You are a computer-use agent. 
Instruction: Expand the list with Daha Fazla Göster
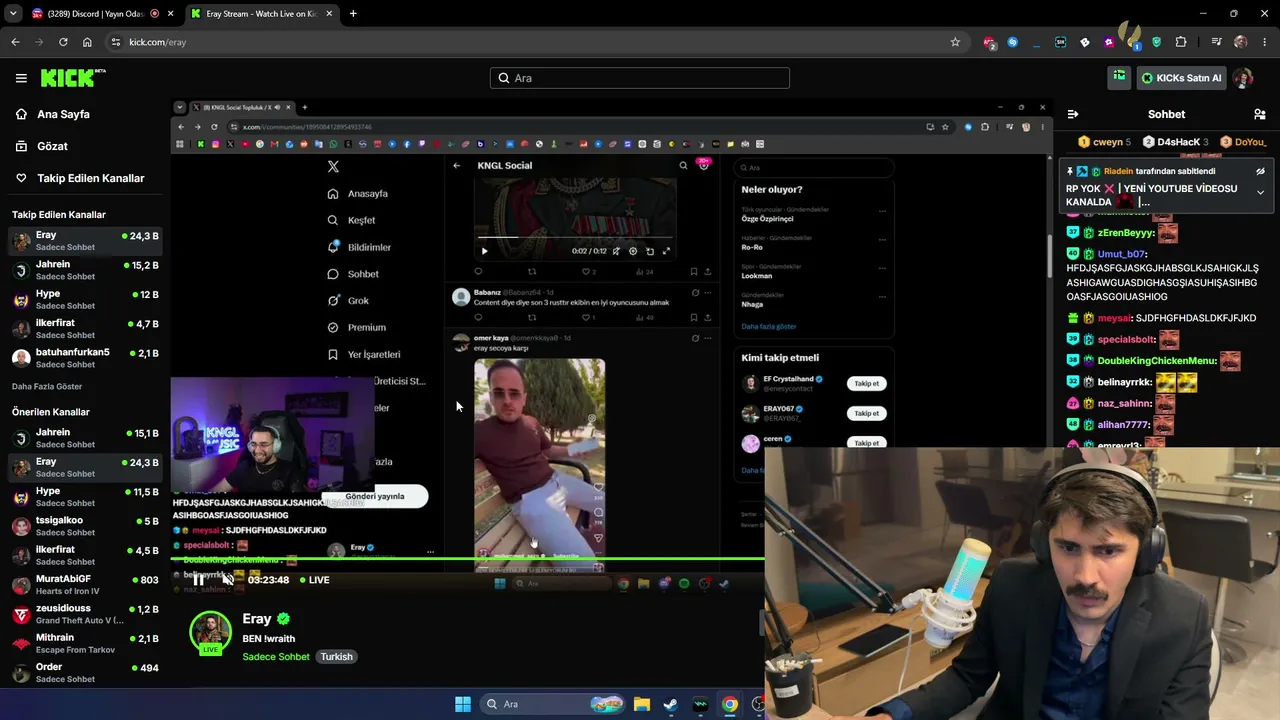tap(47, 386)
